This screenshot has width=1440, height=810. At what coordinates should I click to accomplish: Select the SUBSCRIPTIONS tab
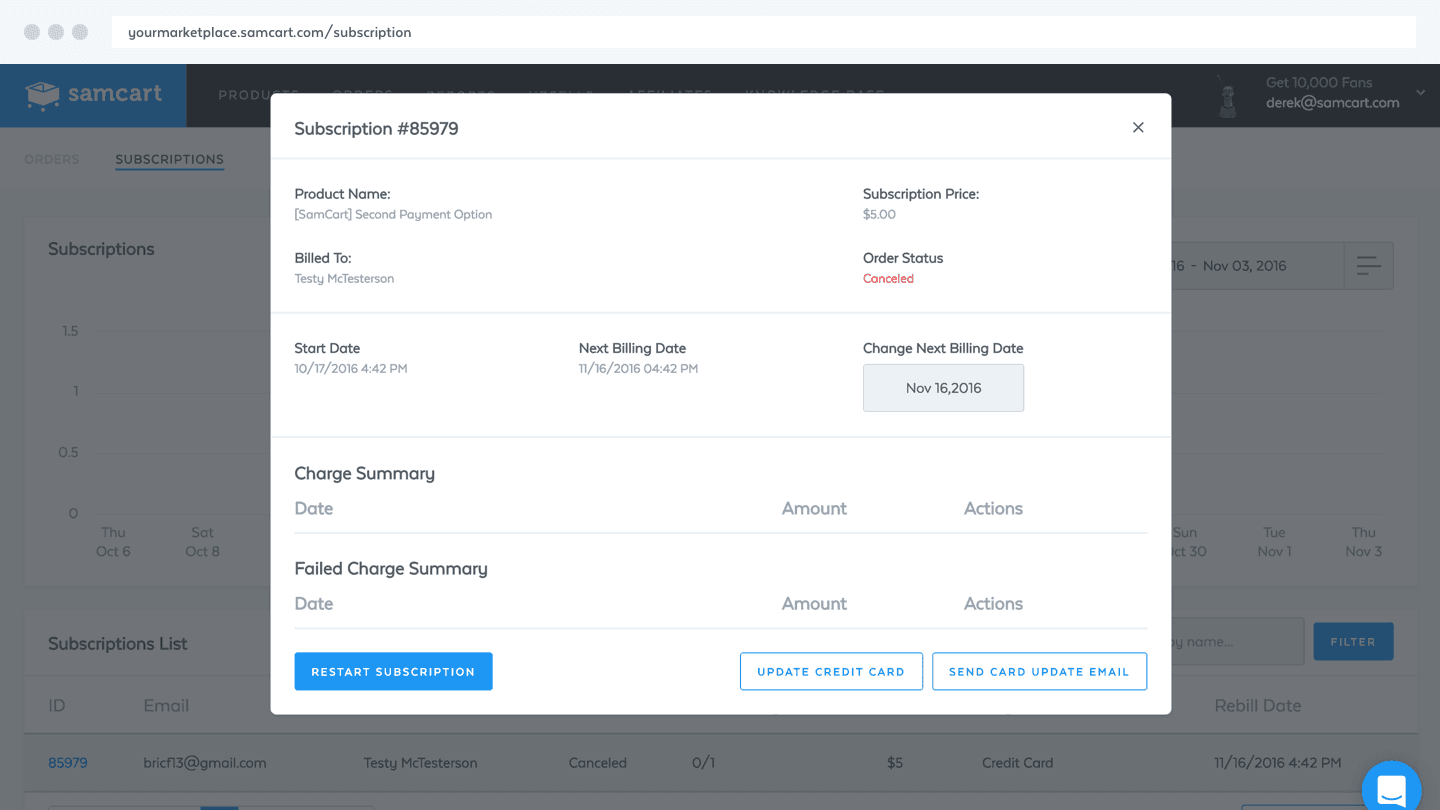click(x=169, y=159)
